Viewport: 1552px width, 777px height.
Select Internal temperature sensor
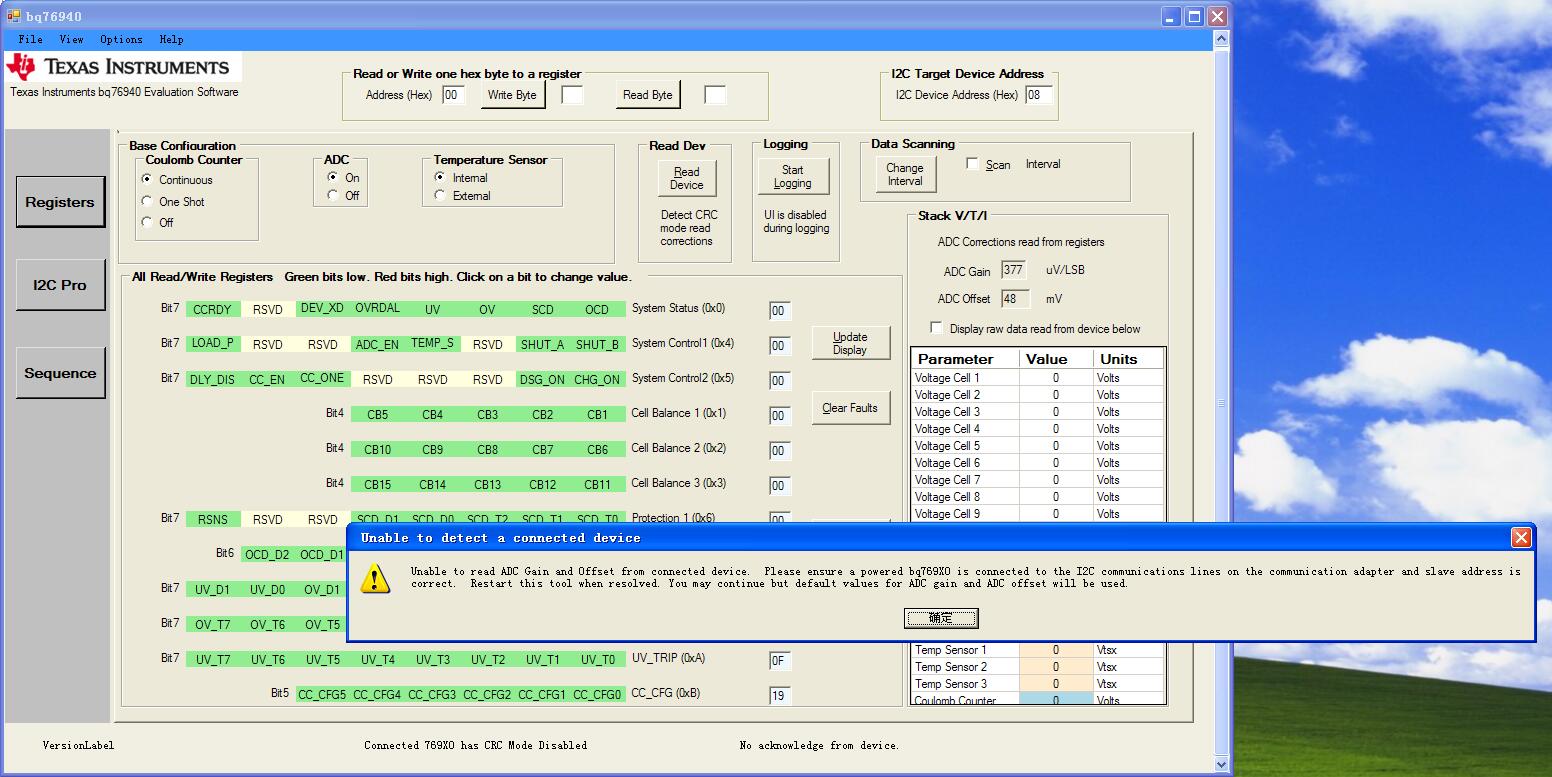(461, 178)
